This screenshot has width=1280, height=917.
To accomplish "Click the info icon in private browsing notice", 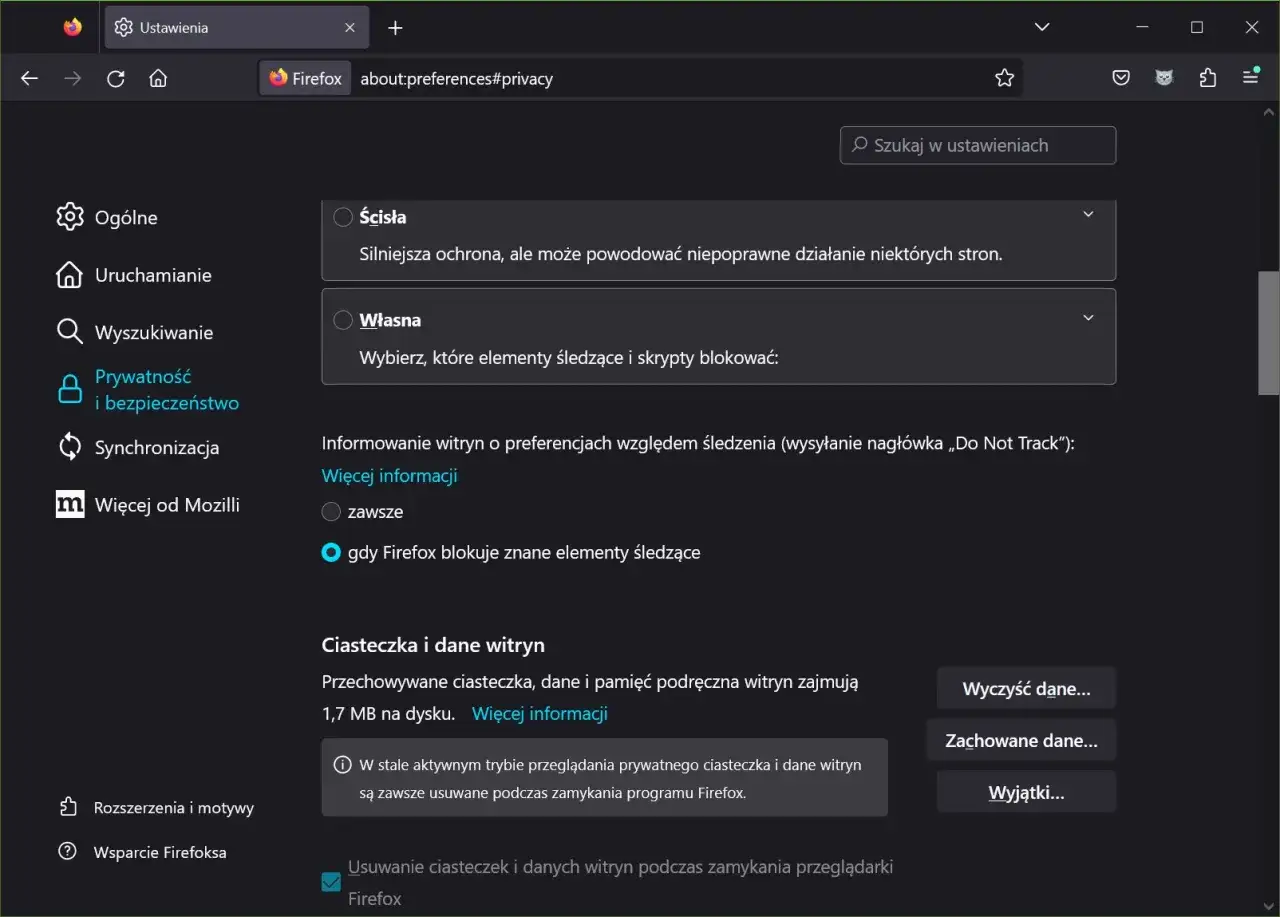I will click(x=342, y=765).
